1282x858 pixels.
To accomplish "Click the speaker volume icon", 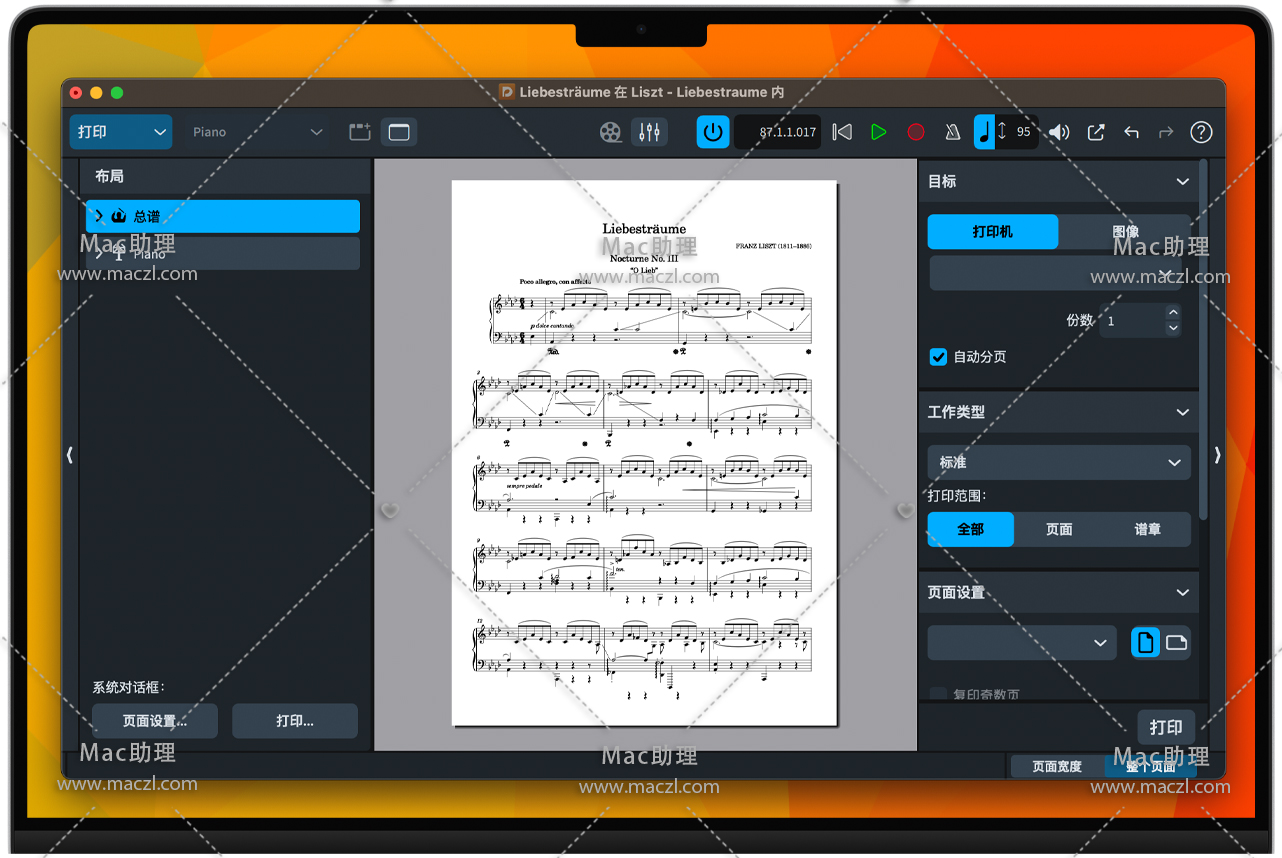I will pyautogui.click(x=1059, y=132).
